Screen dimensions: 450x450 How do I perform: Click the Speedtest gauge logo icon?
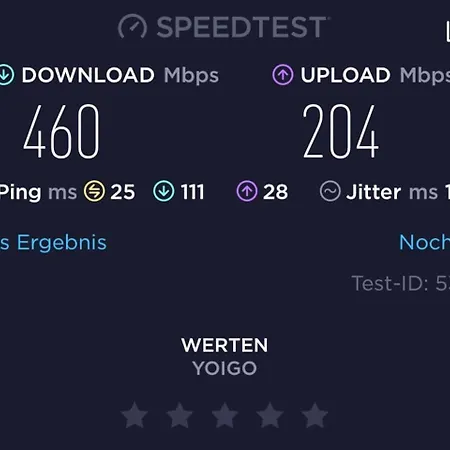pyautogui.click(x=132, y=26)
